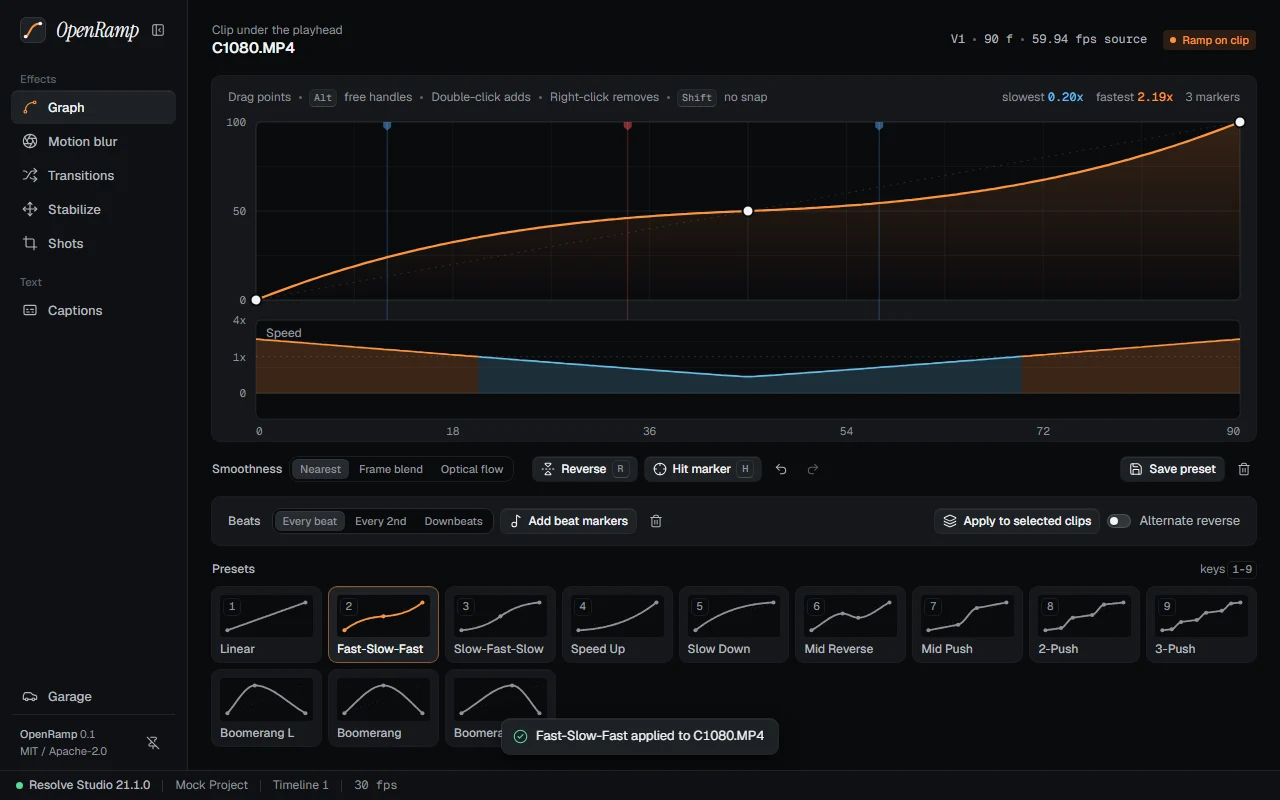Choose Downbeats option
This screenshot has height=800, width=1280.
(x=454, y=521)
